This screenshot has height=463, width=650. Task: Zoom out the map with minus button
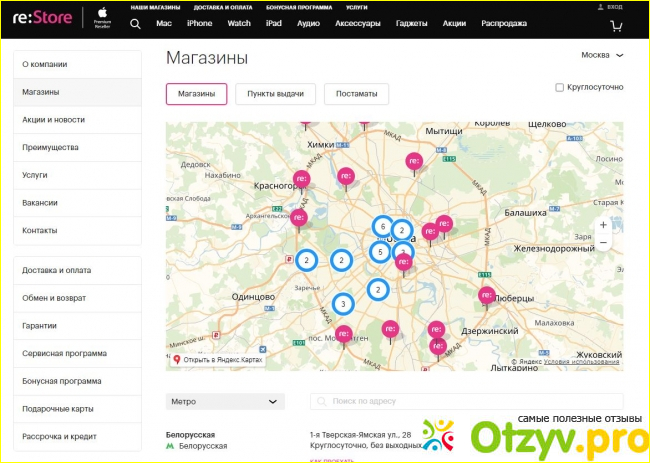pyautogui.click(x=602, y=243)
